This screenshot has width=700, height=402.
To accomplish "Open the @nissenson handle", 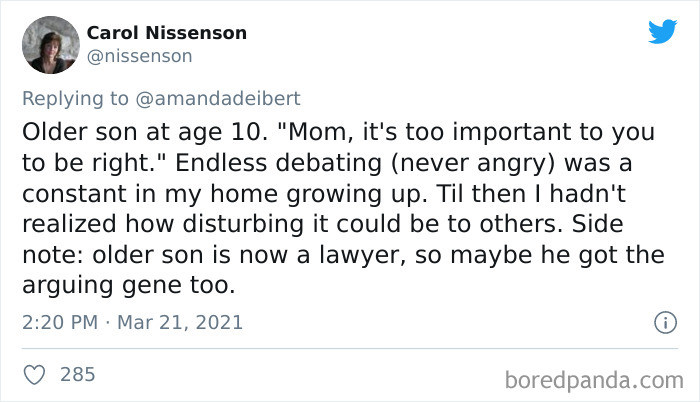I will click(139, 56).
